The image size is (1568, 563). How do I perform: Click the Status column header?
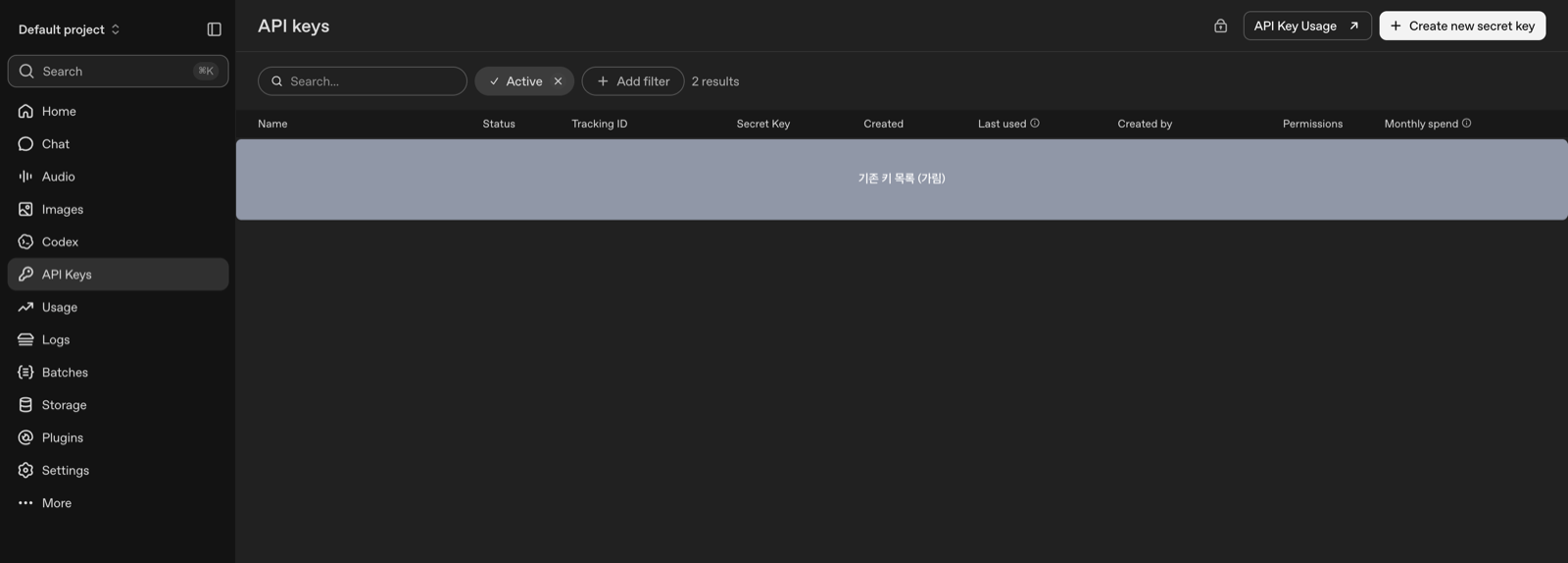pos(499,124)
